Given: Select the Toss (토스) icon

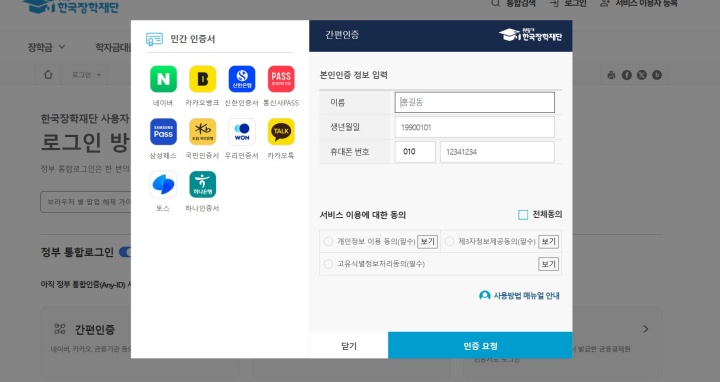Looking at the screenshot, I should point(163,185).
